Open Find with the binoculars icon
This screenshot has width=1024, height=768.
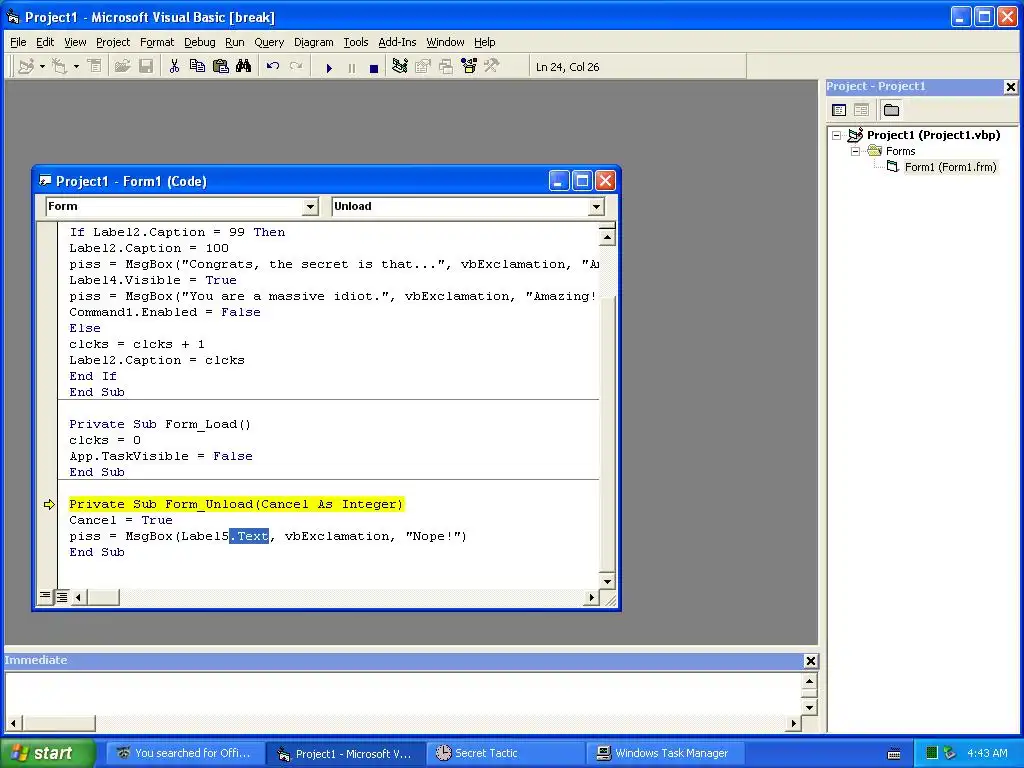[x=244, y=67]
